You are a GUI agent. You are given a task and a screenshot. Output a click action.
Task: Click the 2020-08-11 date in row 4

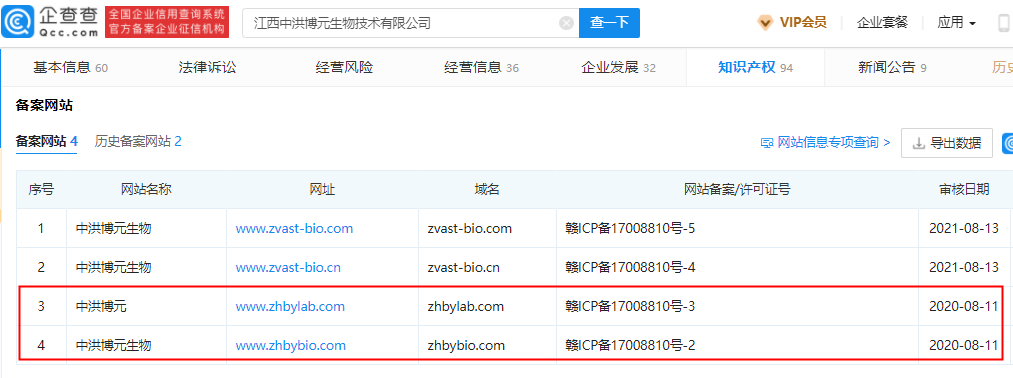(963, 346)
